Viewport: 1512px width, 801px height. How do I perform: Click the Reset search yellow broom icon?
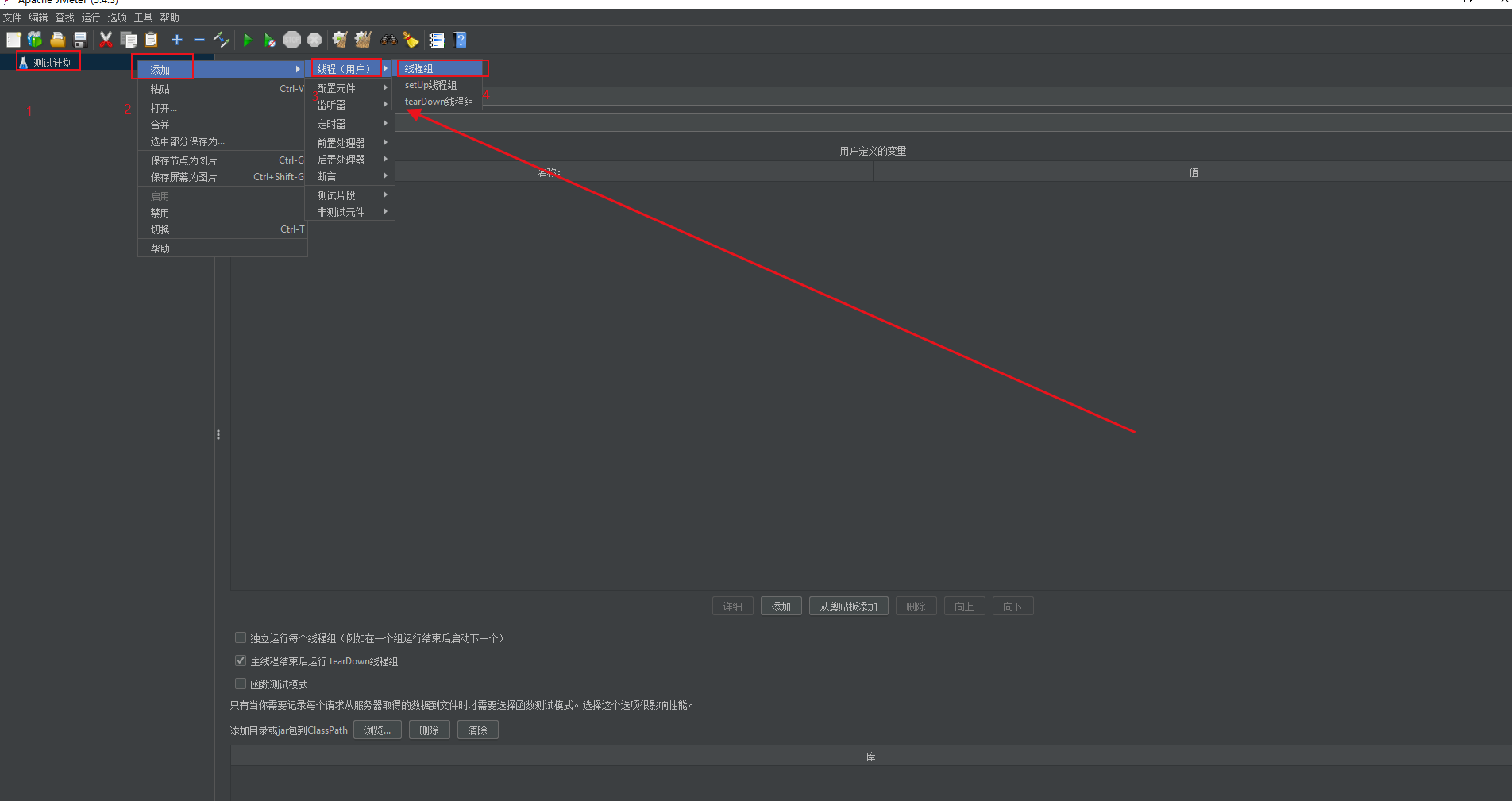(411, 40)
